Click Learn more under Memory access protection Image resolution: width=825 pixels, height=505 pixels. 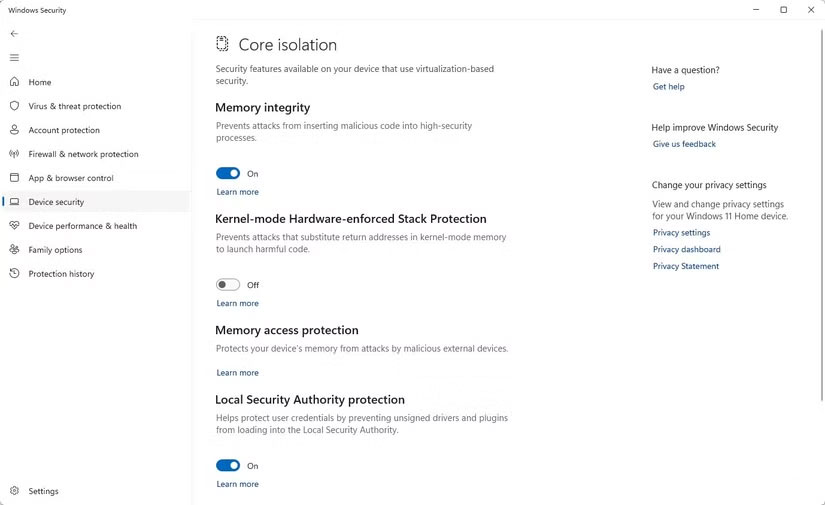237,373
